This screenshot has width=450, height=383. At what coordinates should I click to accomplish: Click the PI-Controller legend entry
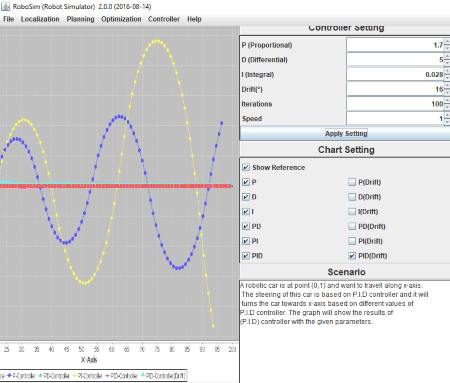tap(88, 376)
